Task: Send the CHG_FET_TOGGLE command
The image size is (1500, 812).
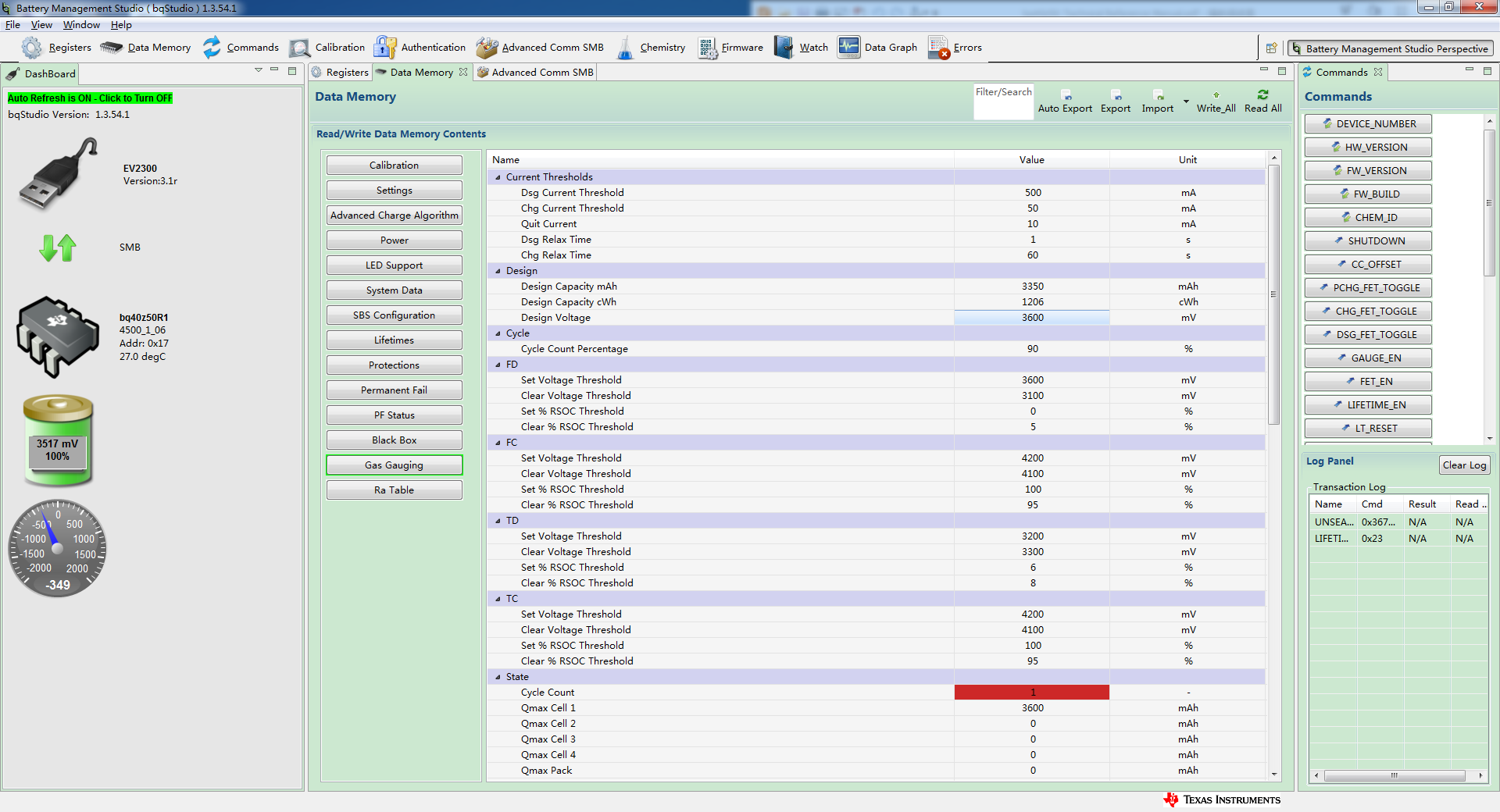Action: pos(1368,312)
